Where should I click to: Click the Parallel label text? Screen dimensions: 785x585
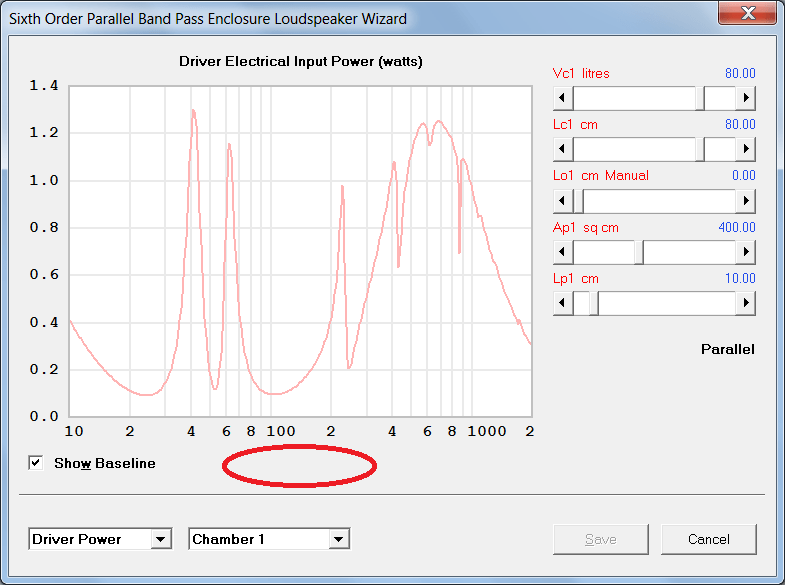pyautogui.click(x=727, y=349)
